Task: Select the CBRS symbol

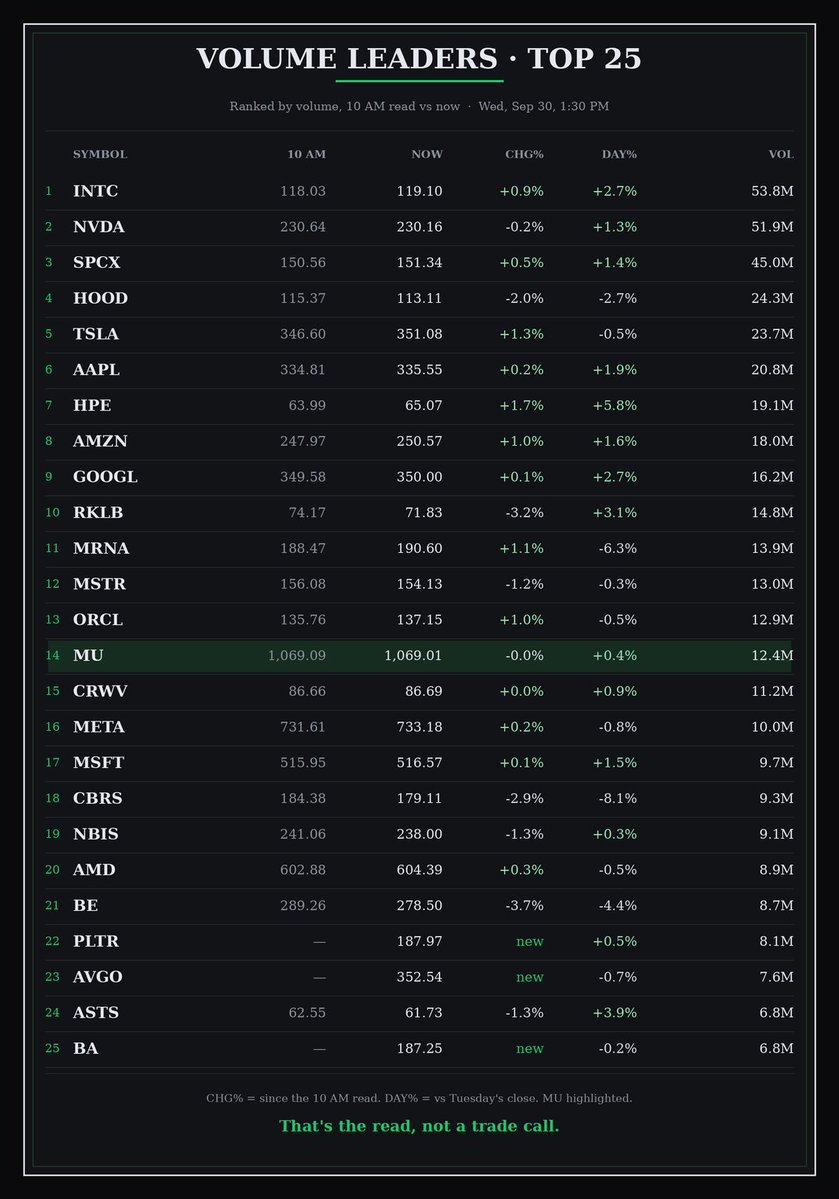Action: 97,798
